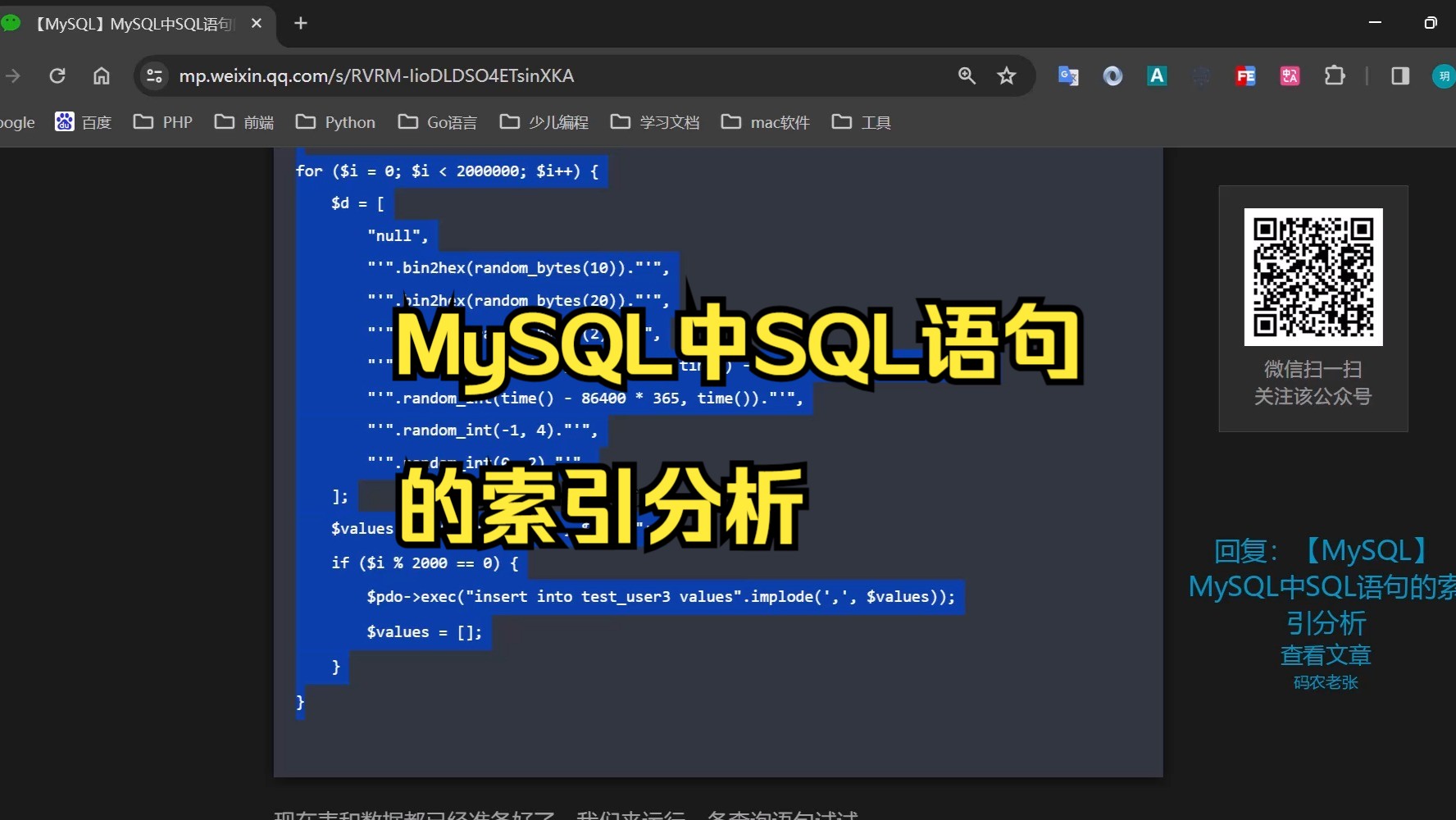Open the user profile avatar

click(1443, 76)
